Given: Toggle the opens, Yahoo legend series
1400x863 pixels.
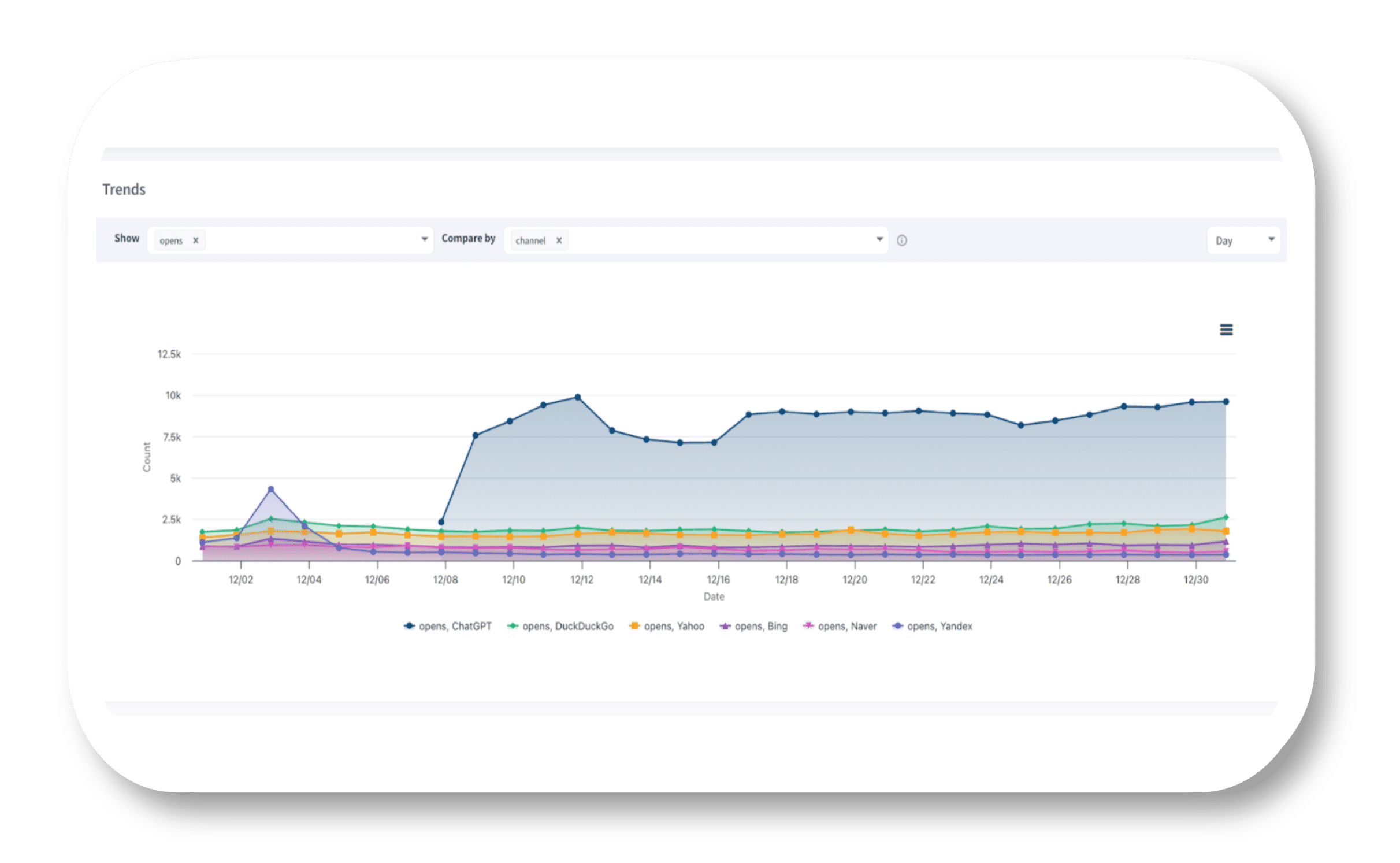Looking at the screenshot, I should [674, 626].
